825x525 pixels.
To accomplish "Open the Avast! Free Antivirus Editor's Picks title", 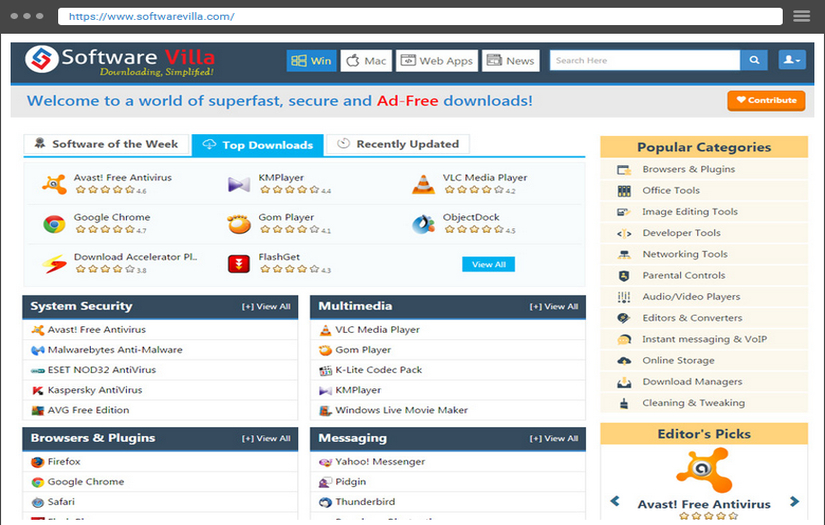I will pyautogui.click(x=704, y=504).
